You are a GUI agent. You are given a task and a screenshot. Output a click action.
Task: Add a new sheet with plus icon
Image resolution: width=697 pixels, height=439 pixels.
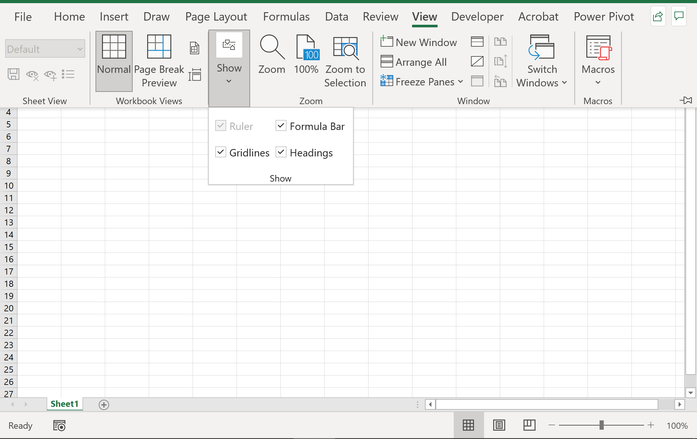coord(104,404)
